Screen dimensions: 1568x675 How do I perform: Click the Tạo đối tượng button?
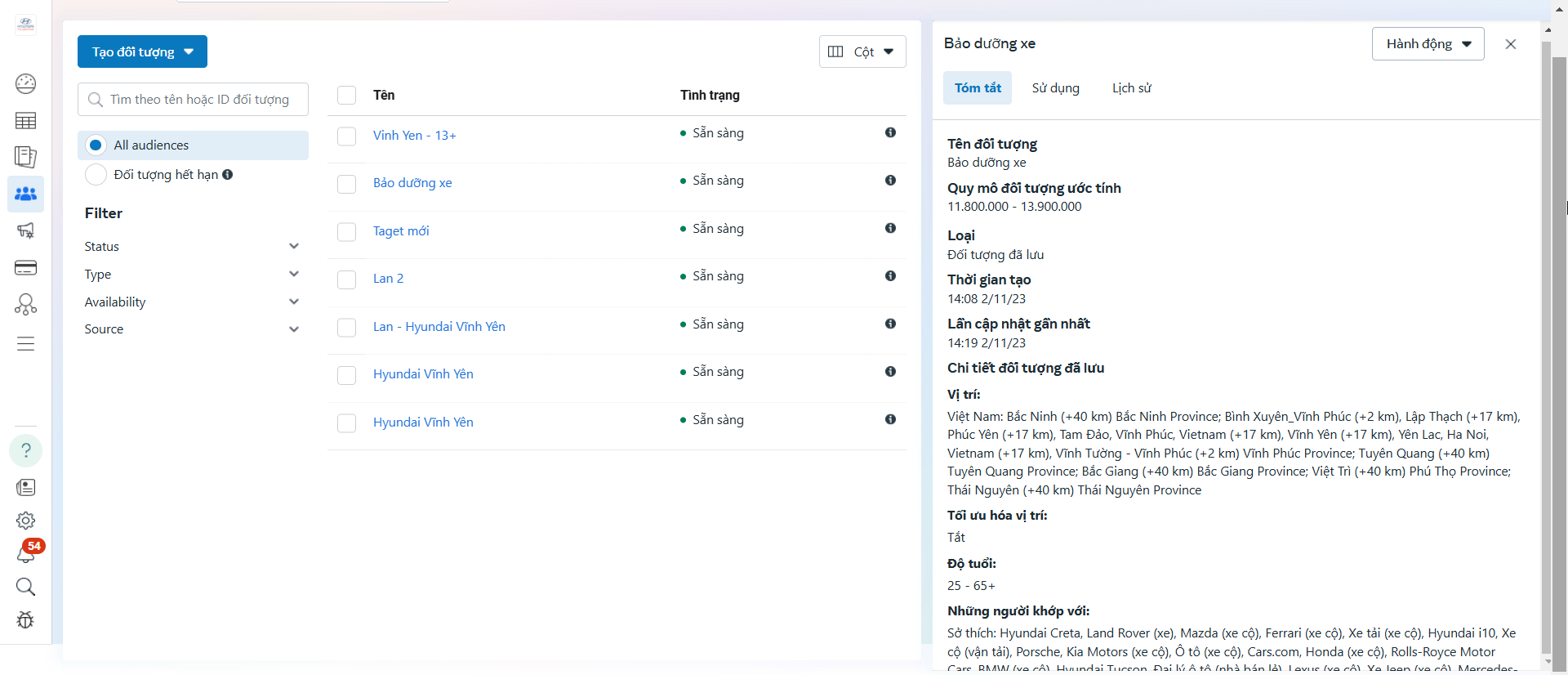point(142,51)
